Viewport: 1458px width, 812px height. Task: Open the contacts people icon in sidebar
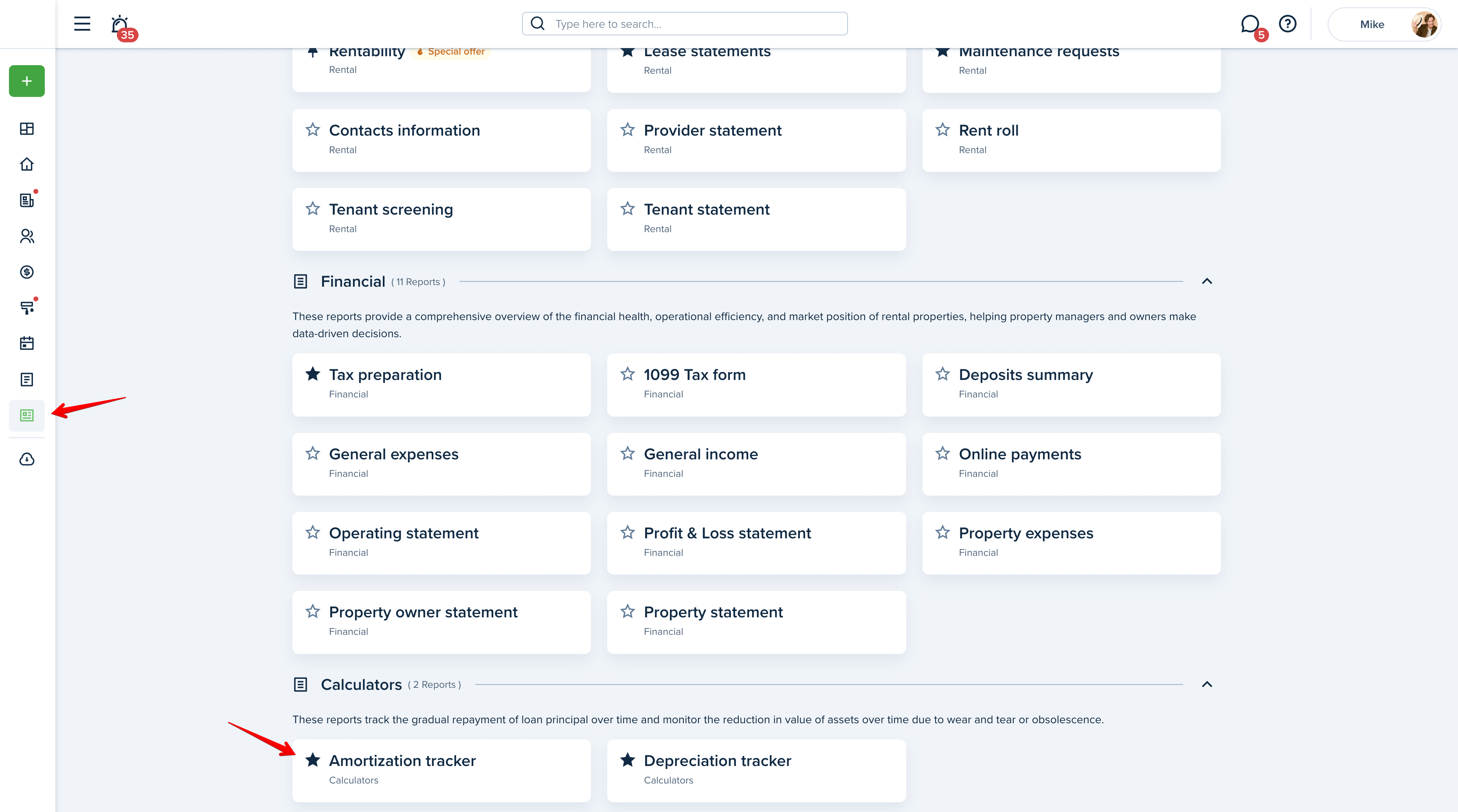tap(26, 236)
